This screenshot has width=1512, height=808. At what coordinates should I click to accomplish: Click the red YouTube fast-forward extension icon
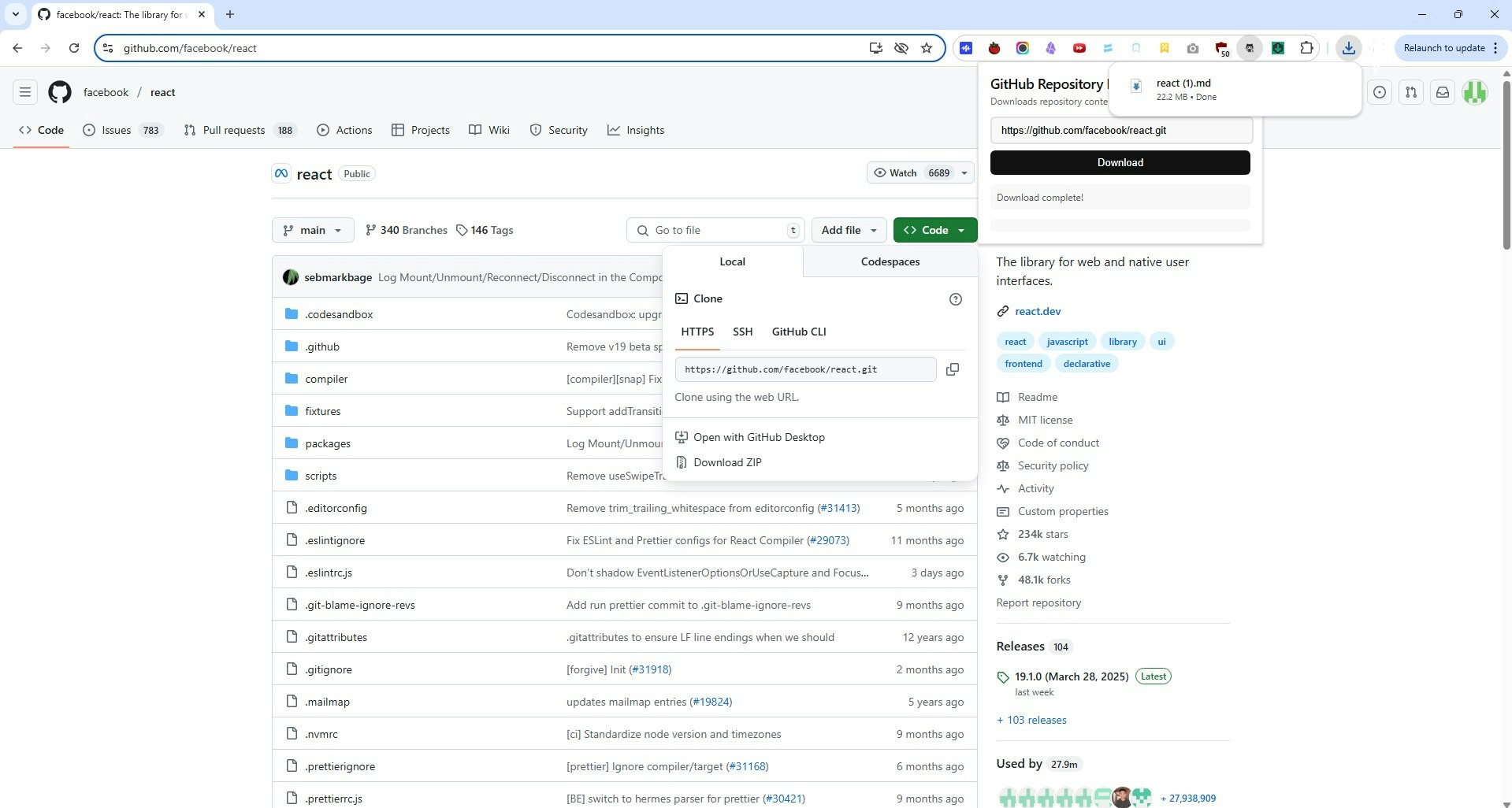(x=1079, y=48)
